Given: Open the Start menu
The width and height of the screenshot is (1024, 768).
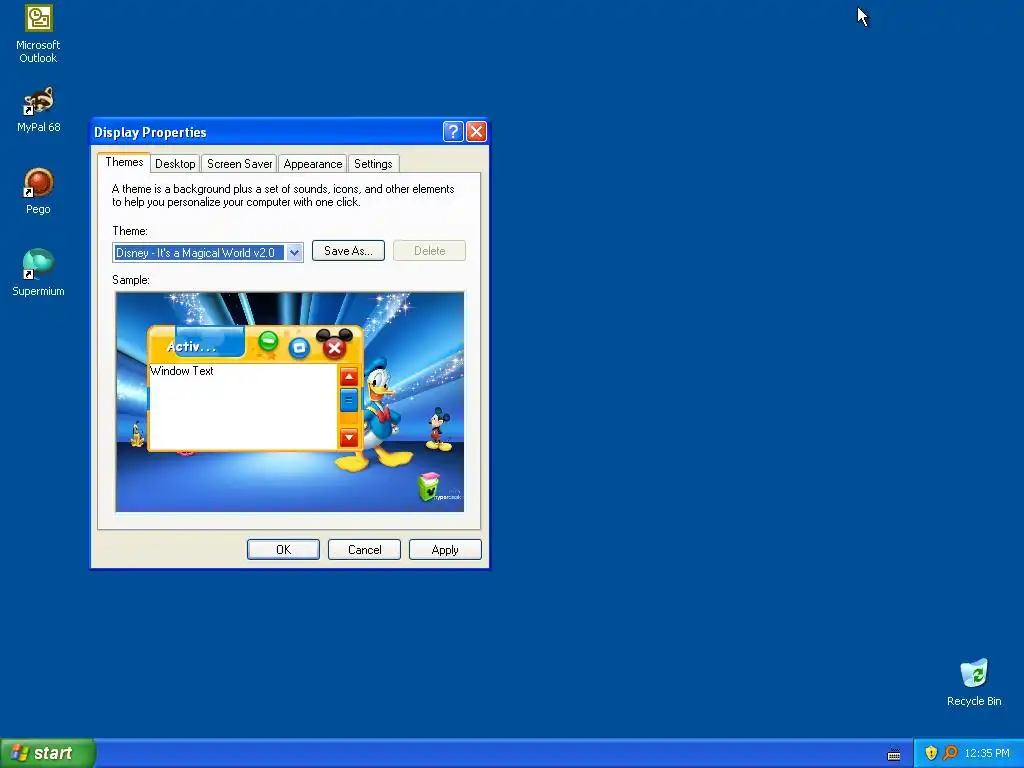Looking at the screenshot, I should coord(48,753).
